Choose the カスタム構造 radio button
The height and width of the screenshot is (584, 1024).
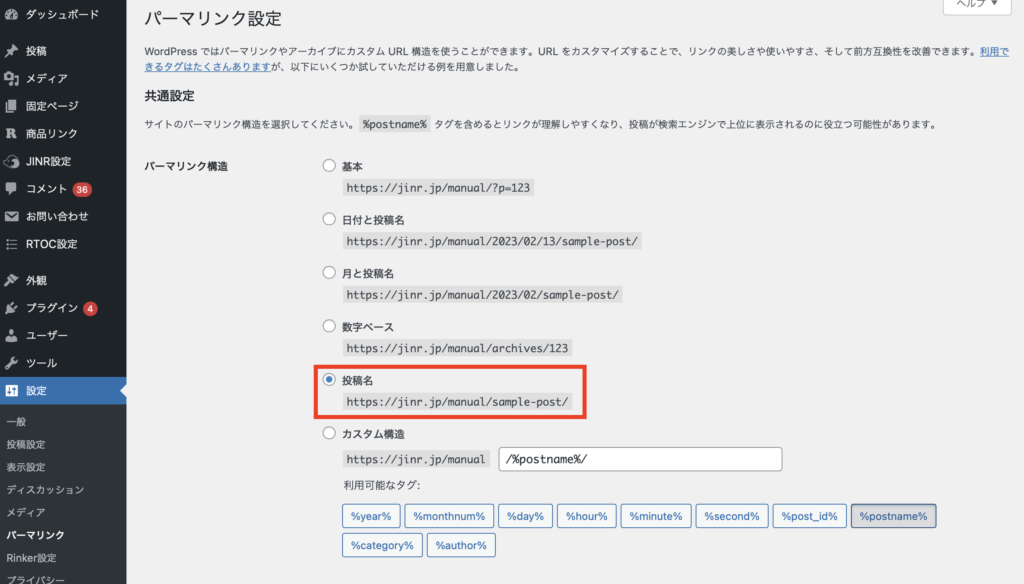(329, 434)
